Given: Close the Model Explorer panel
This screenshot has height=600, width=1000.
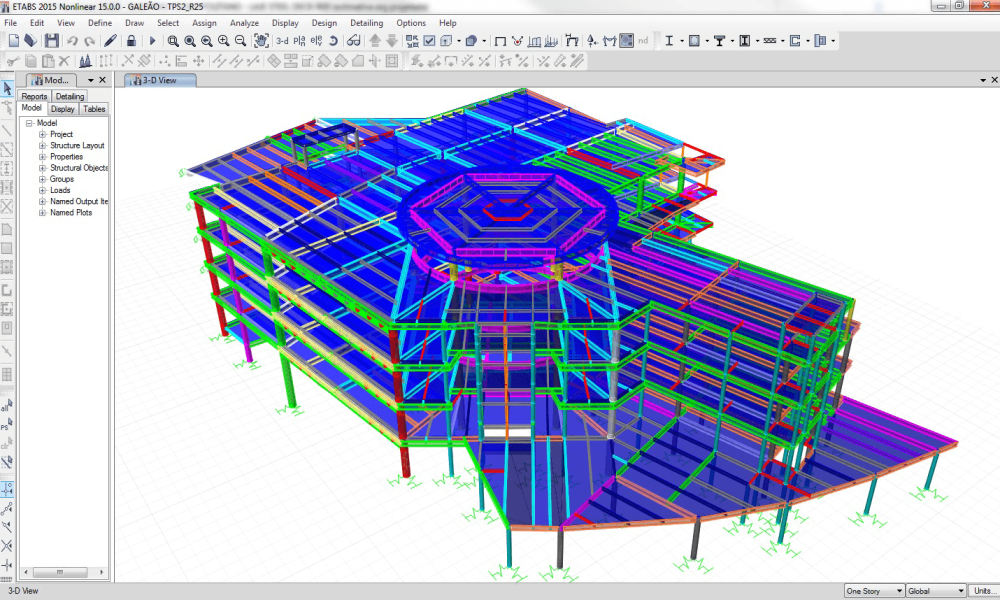Looking at the screenshot, I should (x=103, y=80).
